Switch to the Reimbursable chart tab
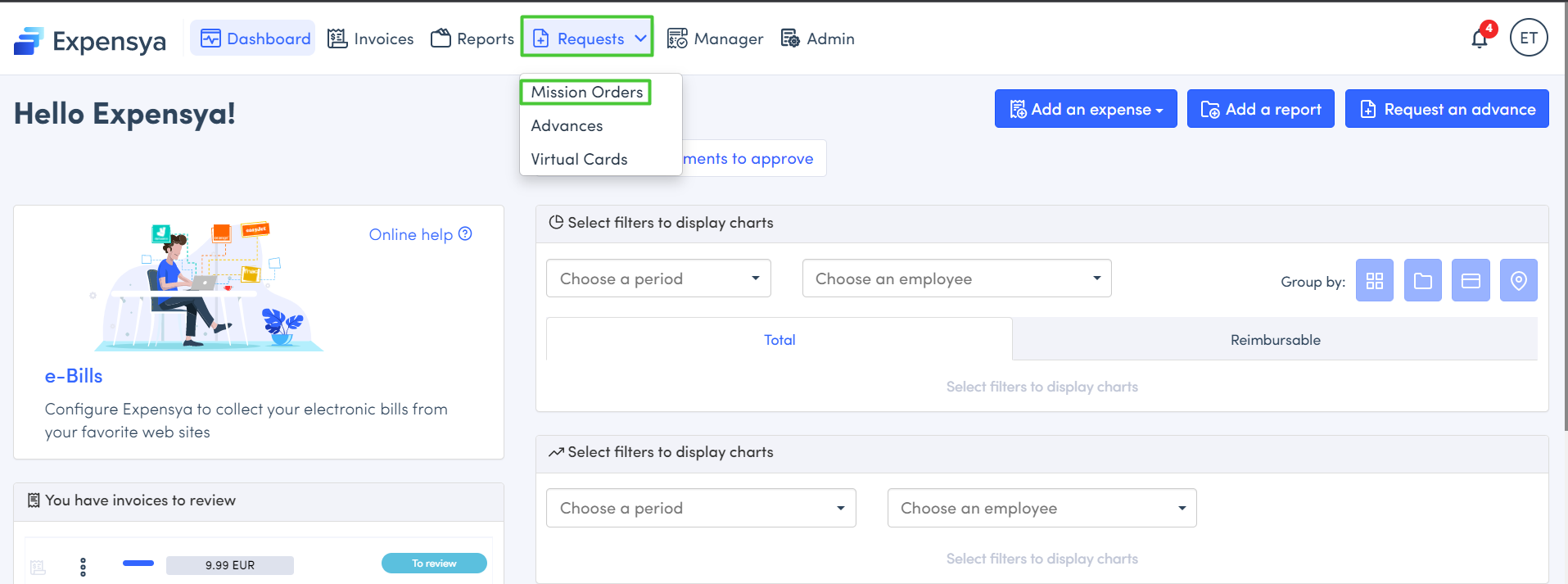This screenshot has height=584, width=1568. tap(1275, 339)
